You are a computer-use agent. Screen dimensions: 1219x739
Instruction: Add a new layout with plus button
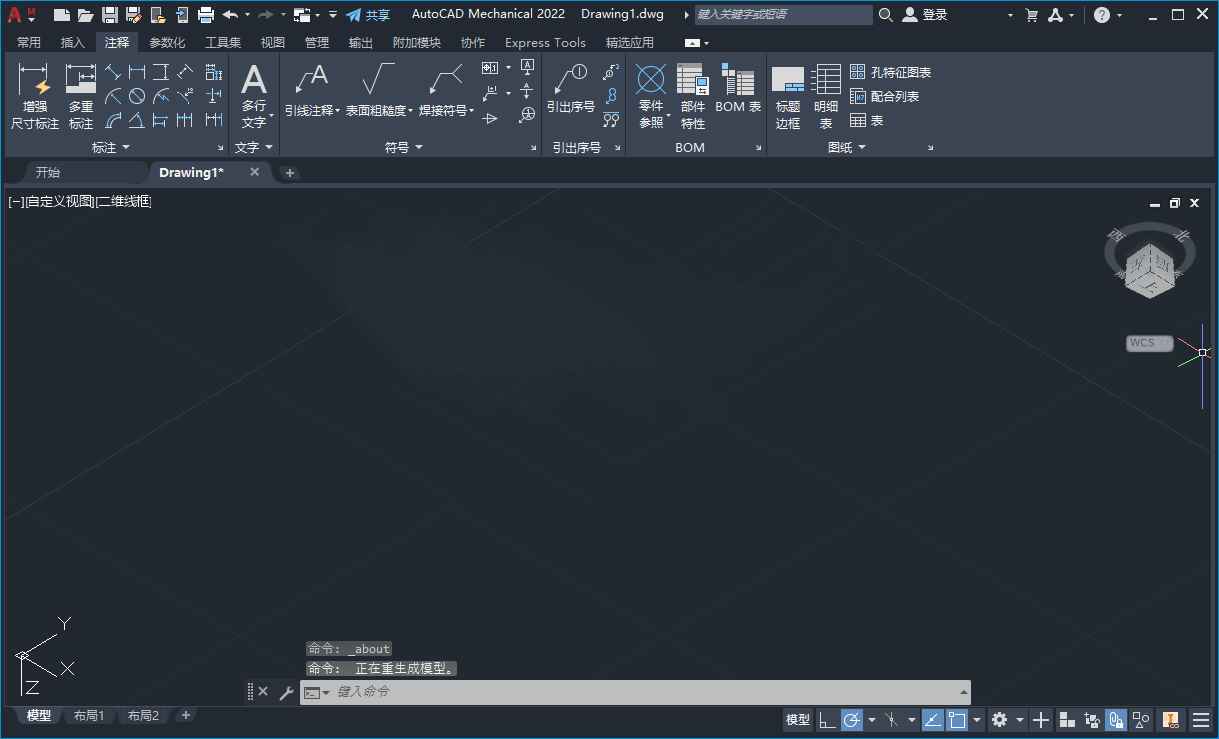click(185, 715)
